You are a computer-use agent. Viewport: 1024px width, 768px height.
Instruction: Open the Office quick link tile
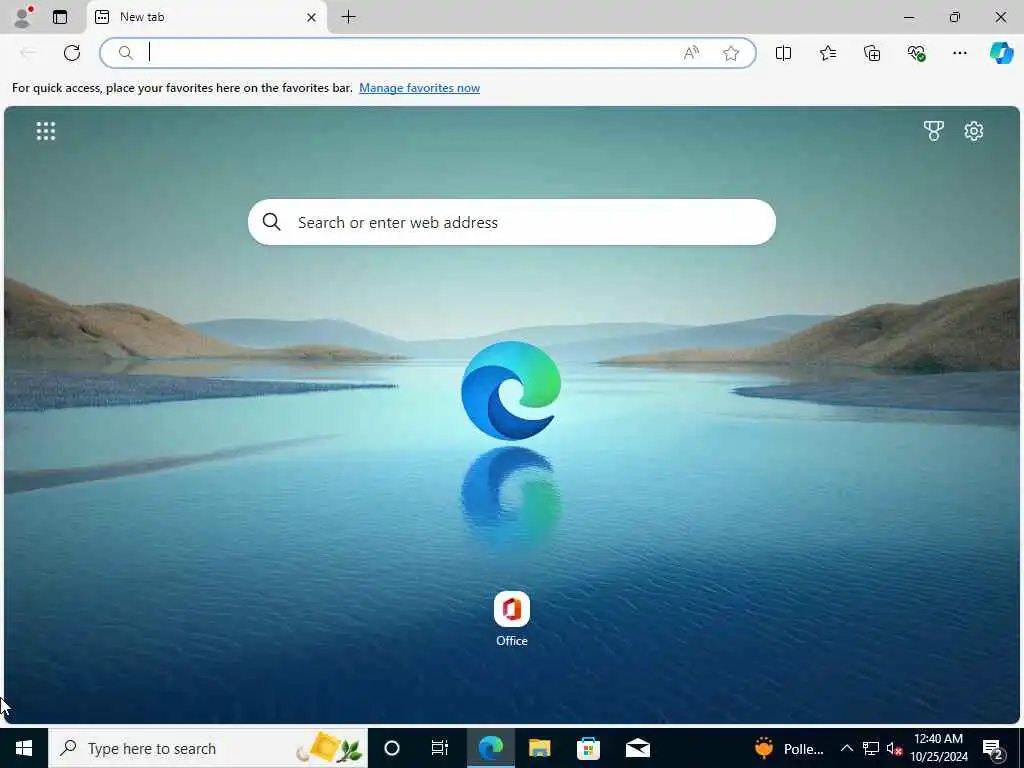click(511, 619)
